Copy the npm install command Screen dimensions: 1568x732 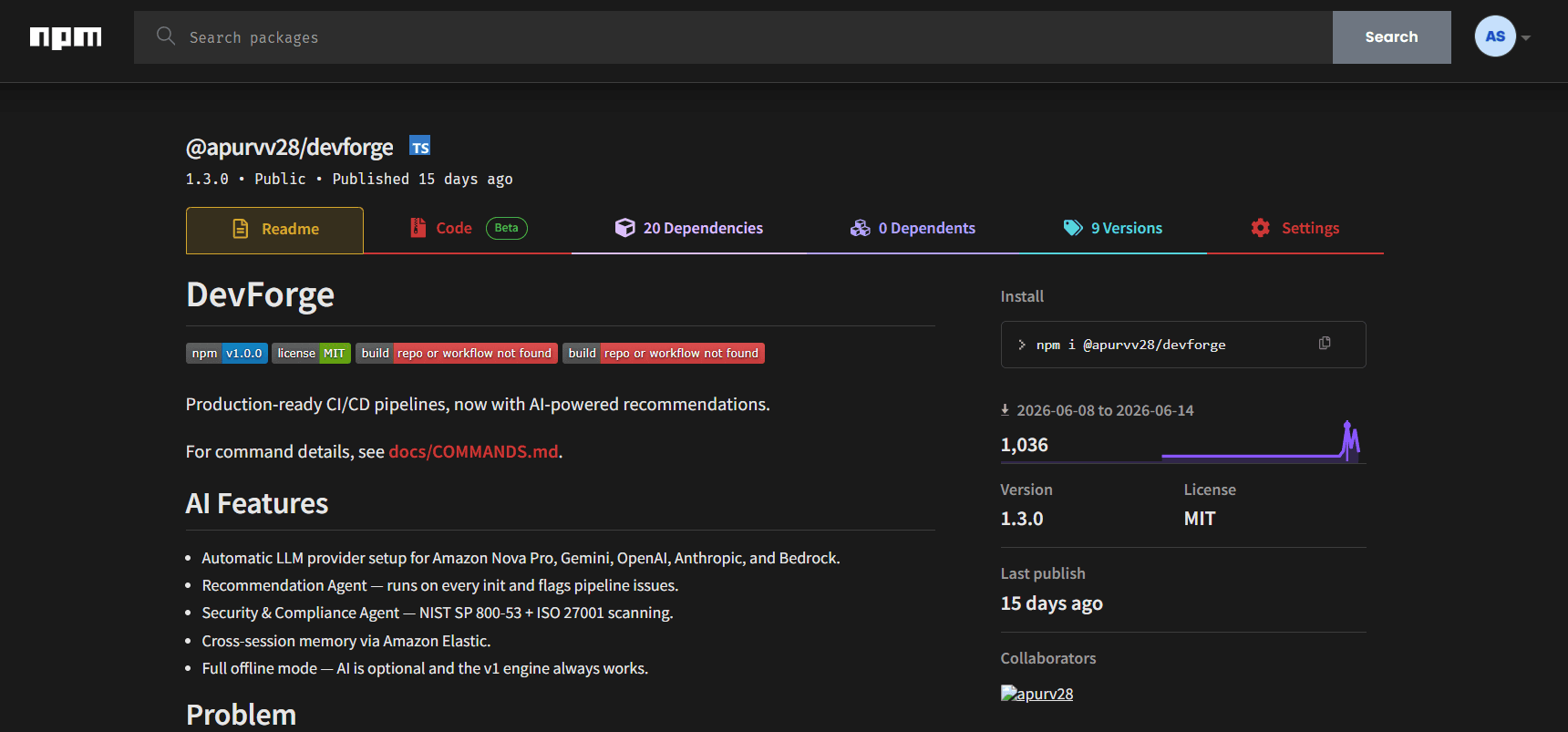click(x=1325, y=344)
